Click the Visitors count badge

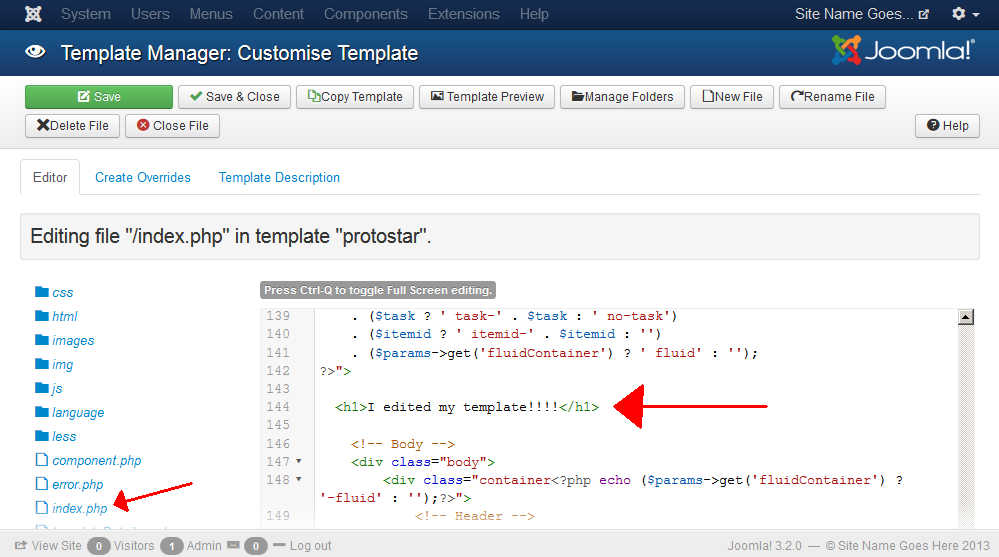(99, 546)
